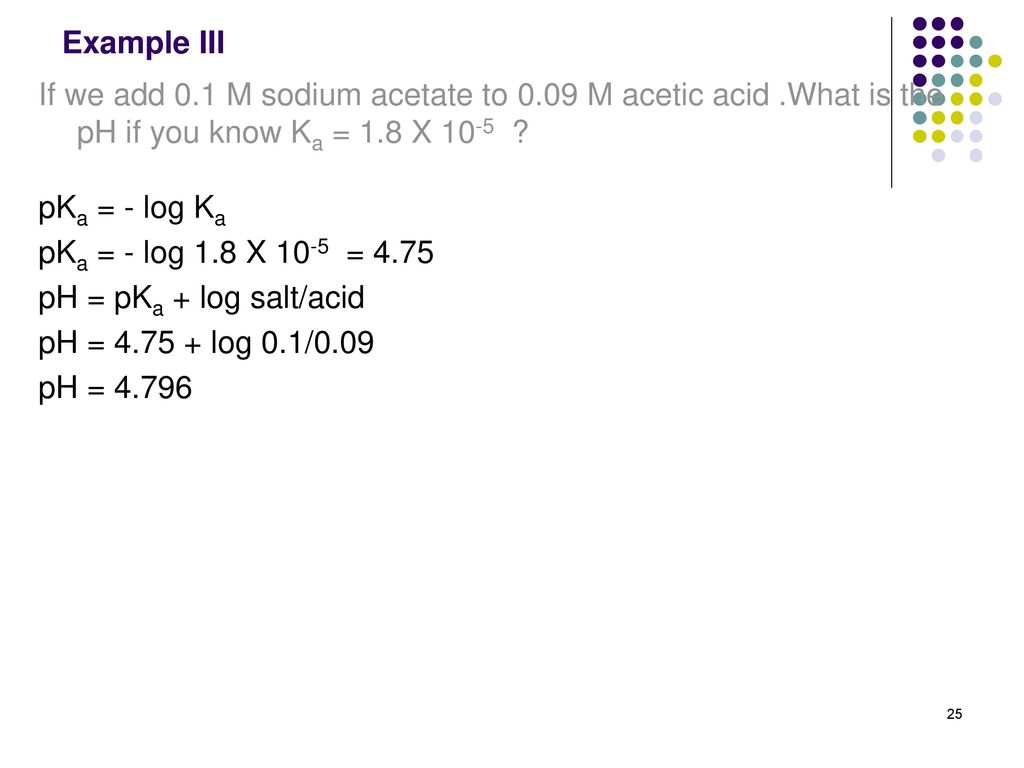Click the vertical divider line beside dots
The height and width of the screenshot is (768, 1024).
pos(891,103)
